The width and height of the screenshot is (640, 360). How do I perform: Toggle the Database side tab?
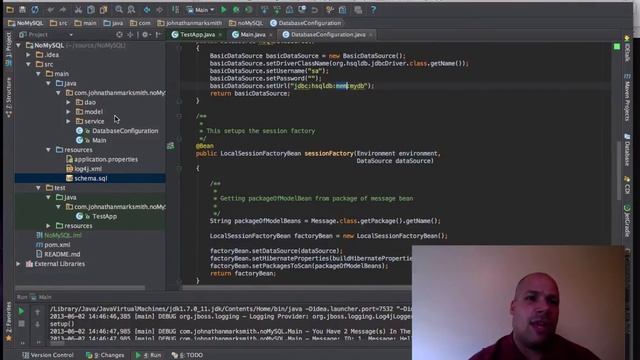(x=627, y=150)
